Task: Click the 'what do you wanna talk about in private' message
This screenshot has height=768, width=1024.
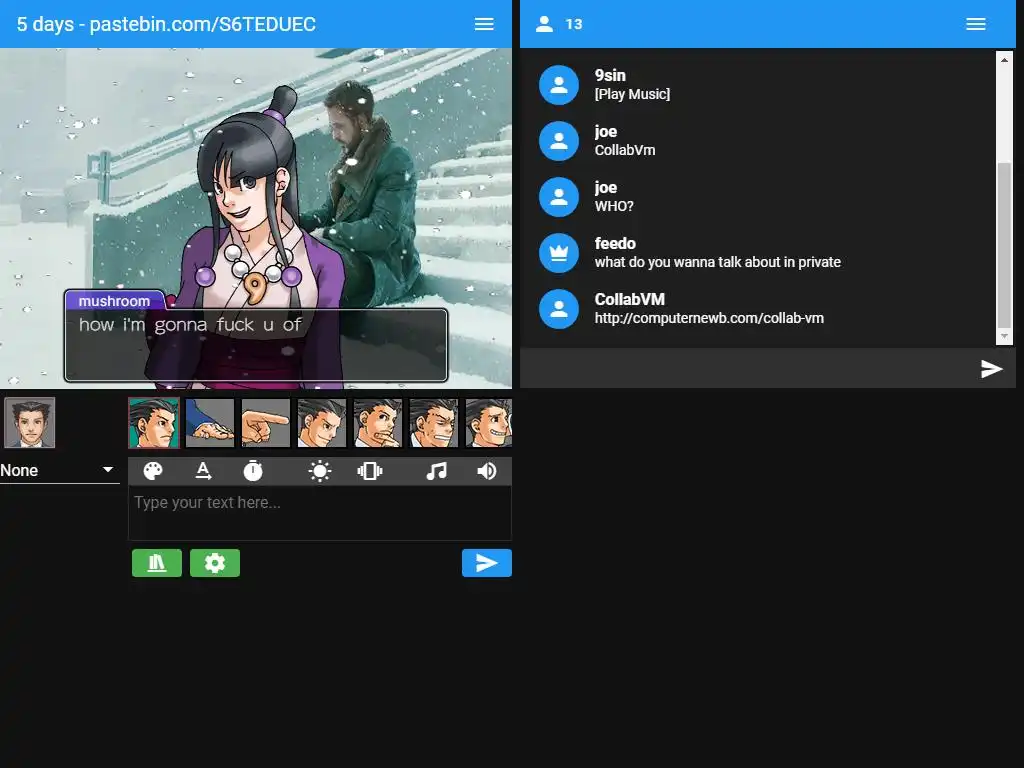Action: 718,262
